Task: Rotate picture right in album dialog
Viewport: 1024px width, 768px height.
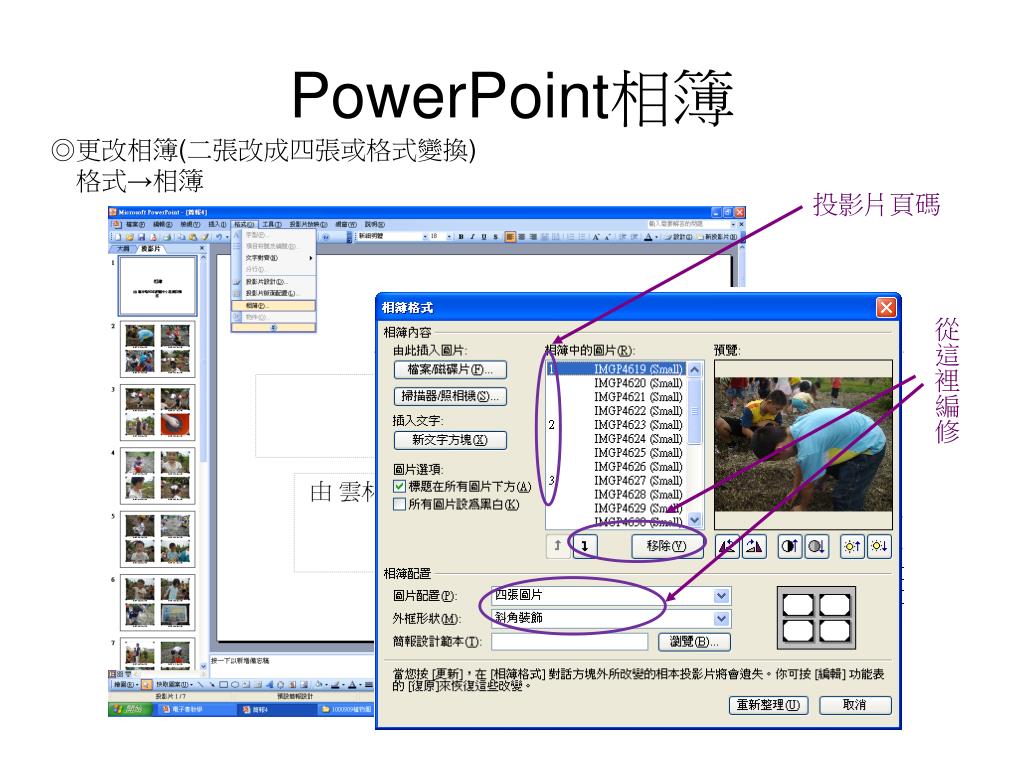Action: tap(754, 546)
